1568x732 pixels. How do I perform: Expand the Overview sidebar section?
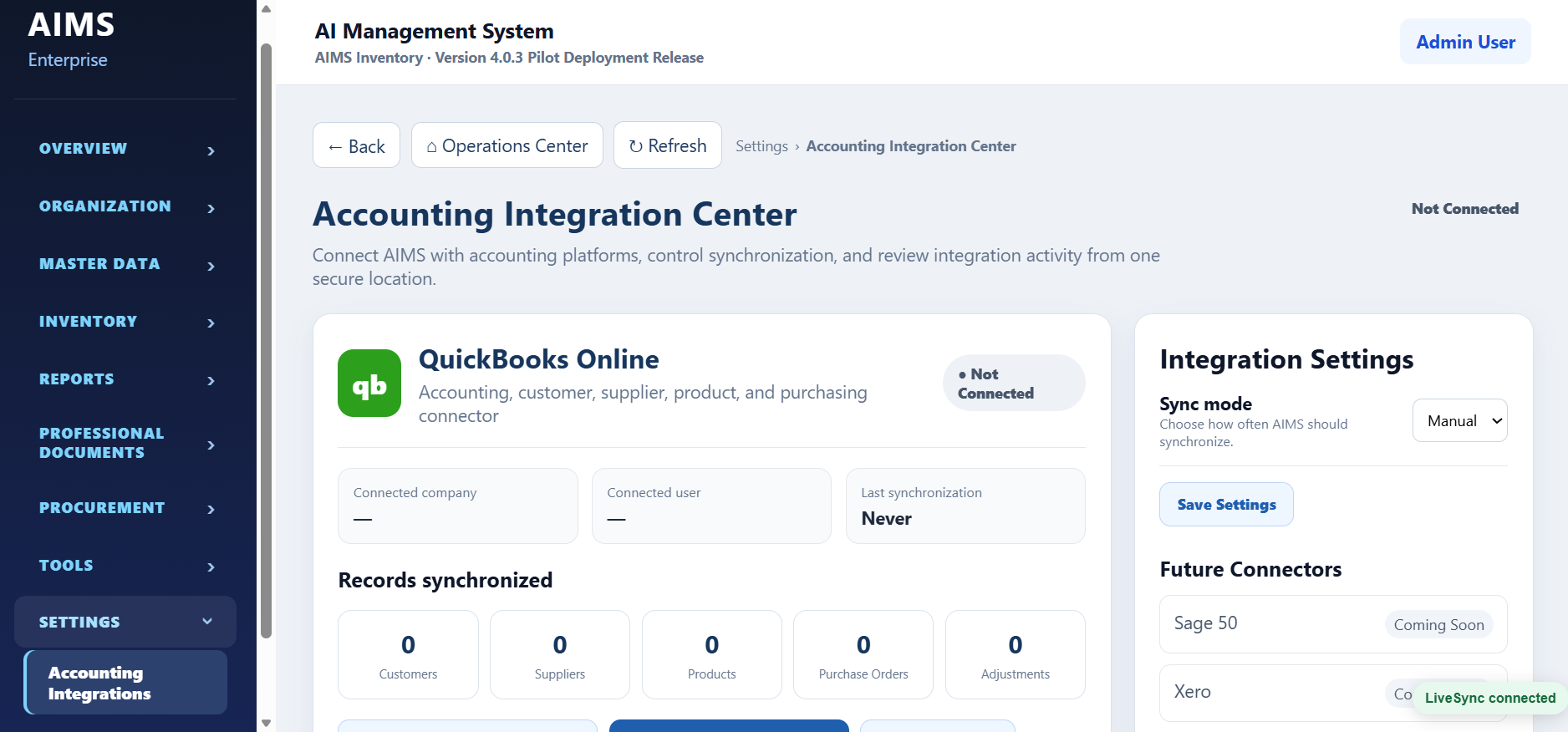pyautogui.click(x=125, y=149)
